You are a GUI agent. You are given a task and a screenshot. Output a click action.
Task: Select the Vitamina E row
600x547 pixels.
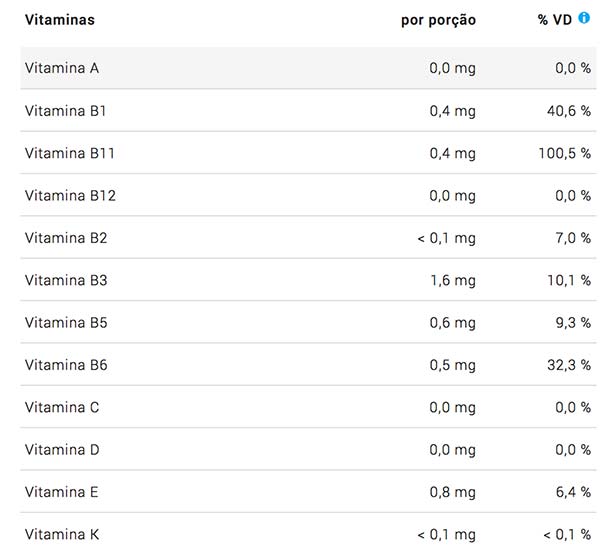point(308,492)
